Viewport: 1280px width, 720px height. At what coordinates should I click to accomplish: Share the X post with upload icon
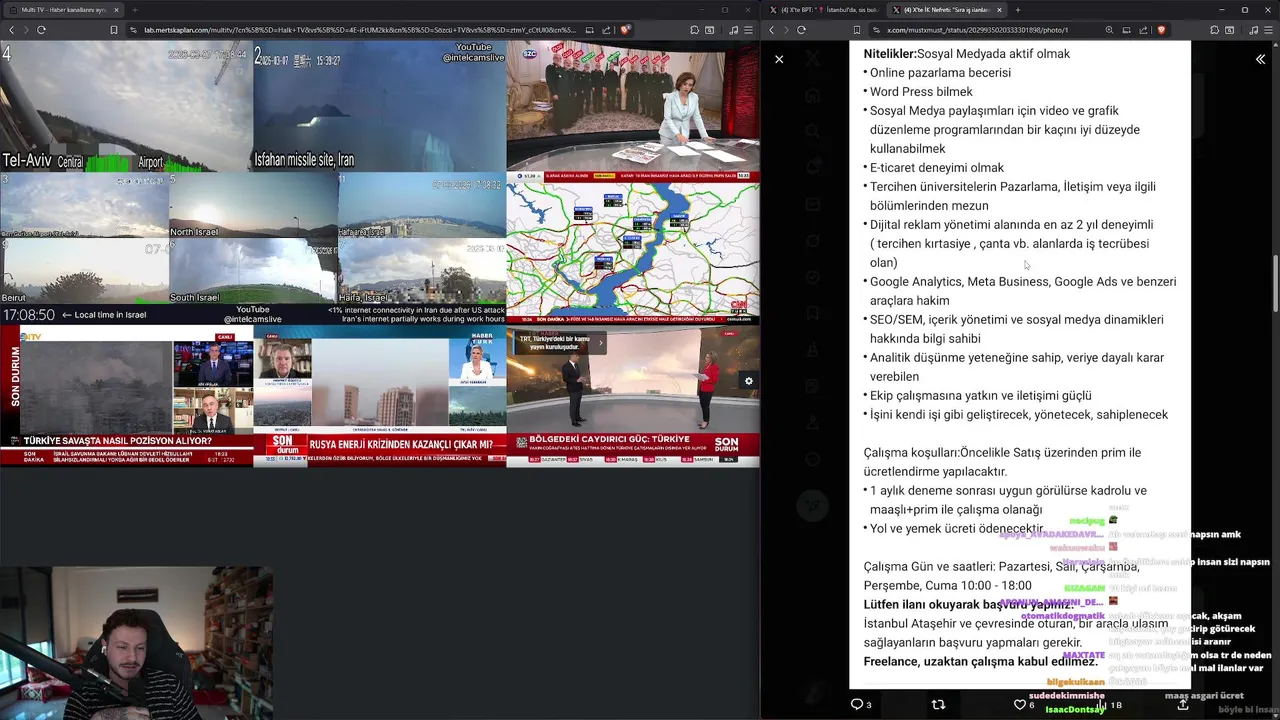pos(1183,704)
